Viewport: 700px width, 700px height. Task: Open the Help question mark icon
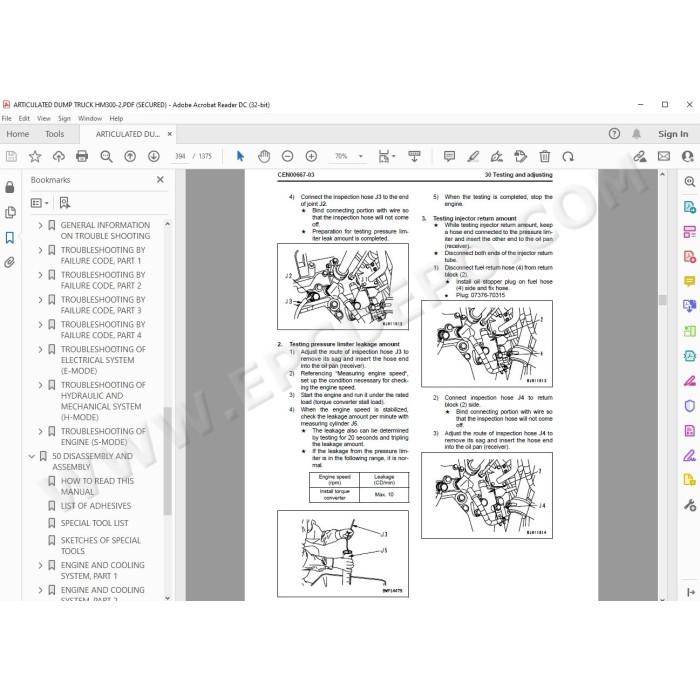click(x=614, y=133)
